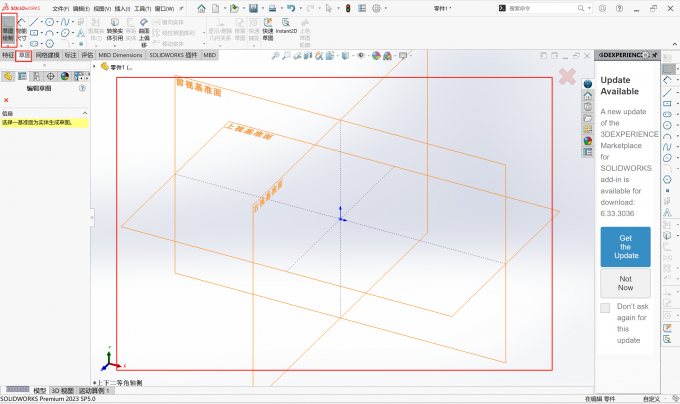Click the Rebuild traffic light icon

(348, 8)
